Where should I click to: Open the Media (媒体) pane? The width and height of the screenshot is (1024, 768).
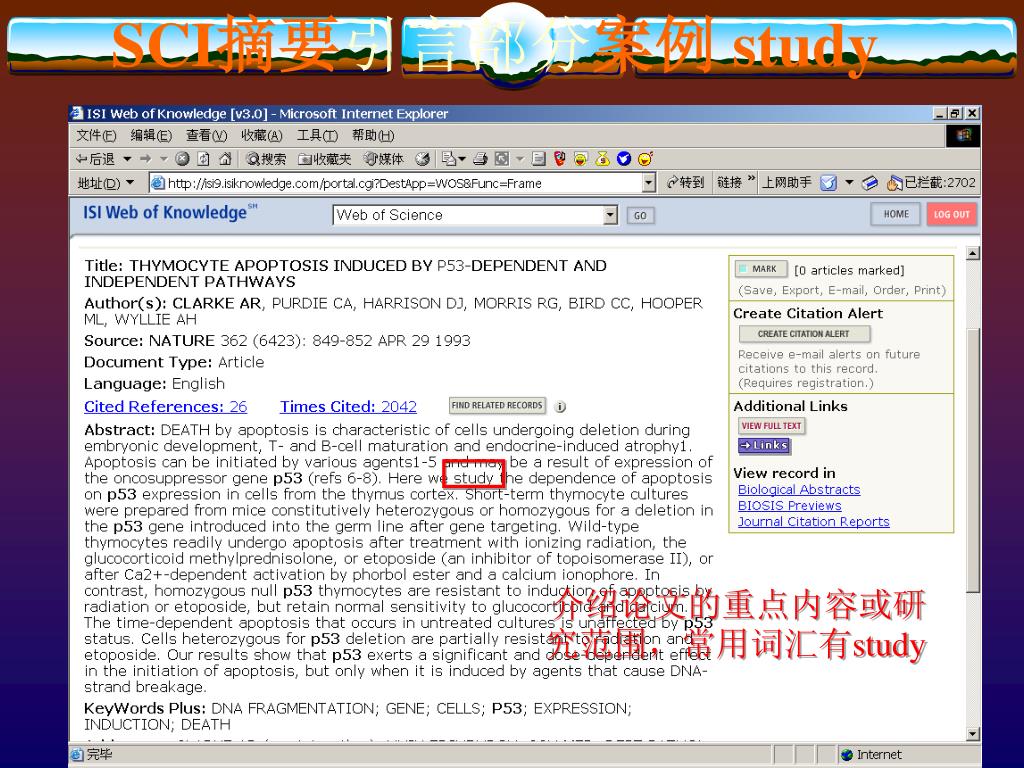(384, 159)
